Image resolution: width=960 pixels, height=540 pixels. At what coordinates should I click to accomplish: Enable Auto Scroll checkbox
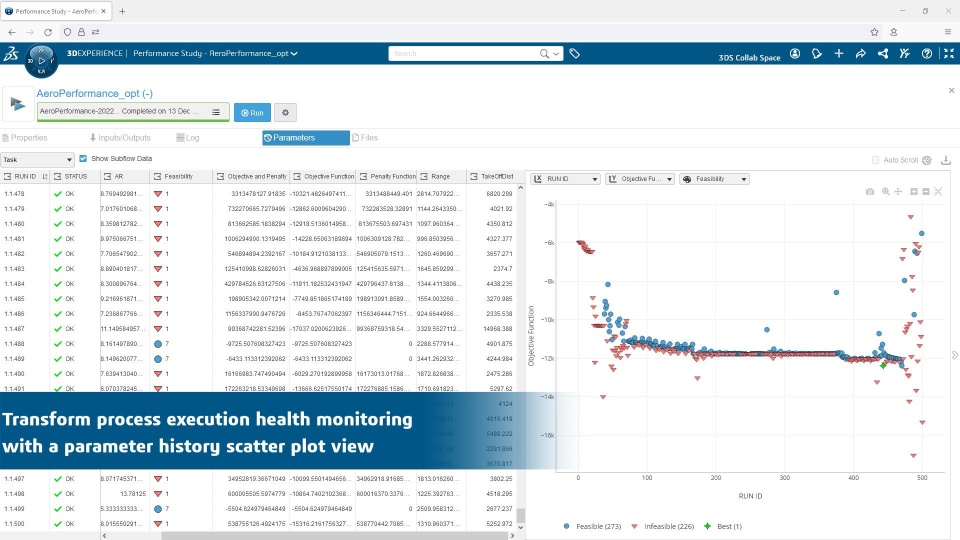[x=875, y=160]
